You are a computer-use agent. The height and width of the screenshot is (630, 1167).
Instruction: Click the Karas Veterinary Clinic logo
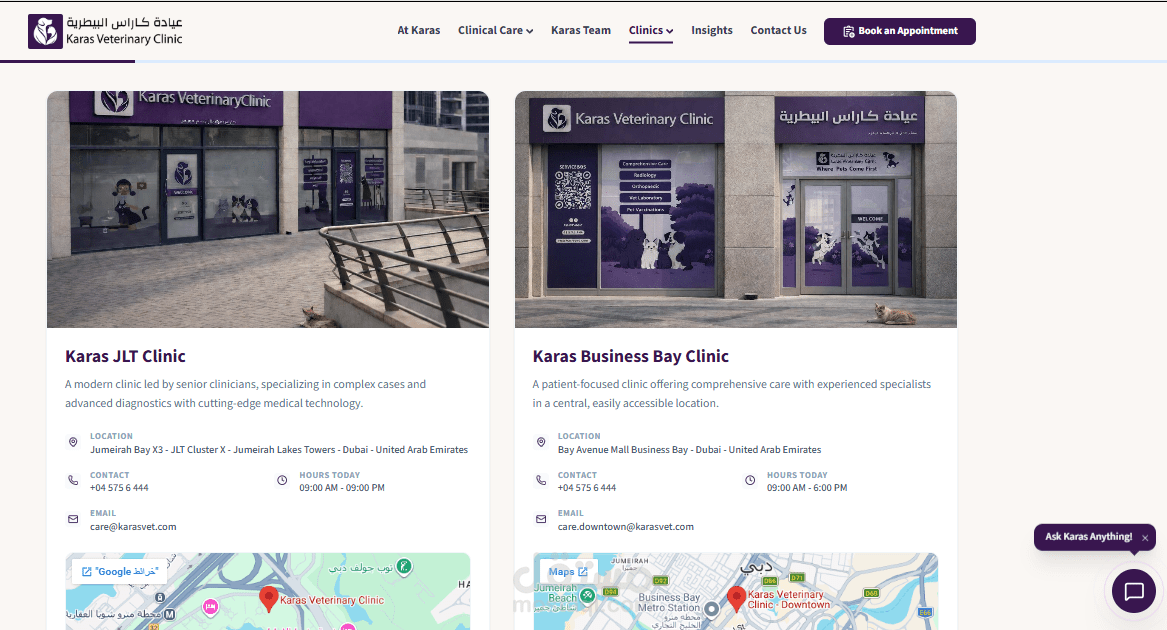[x=105, y=31]
